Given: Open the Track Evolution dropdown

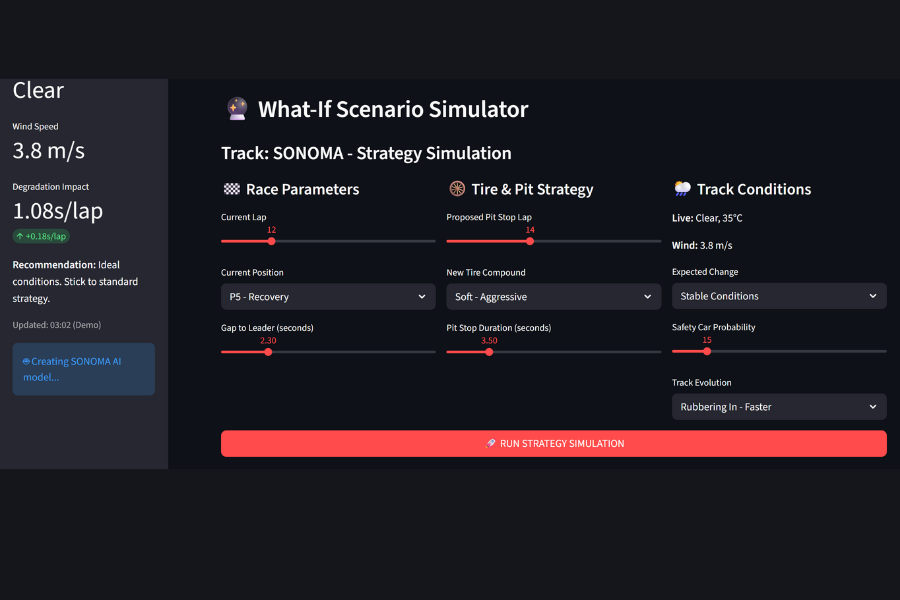Looking at the screenshot, I should [779, 407].
